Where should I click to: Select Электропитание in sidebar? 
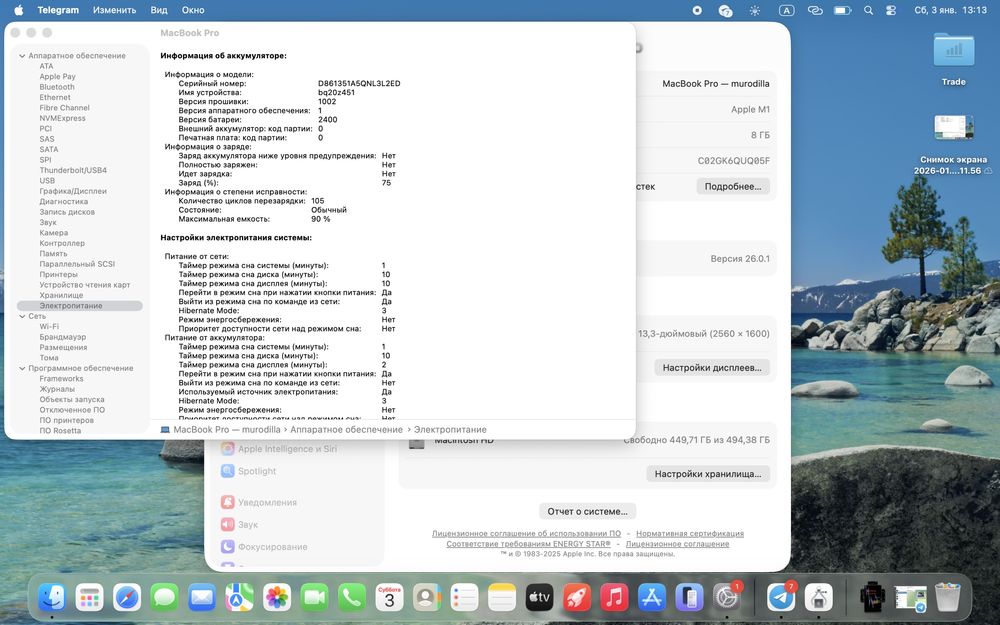click(80, 306)
